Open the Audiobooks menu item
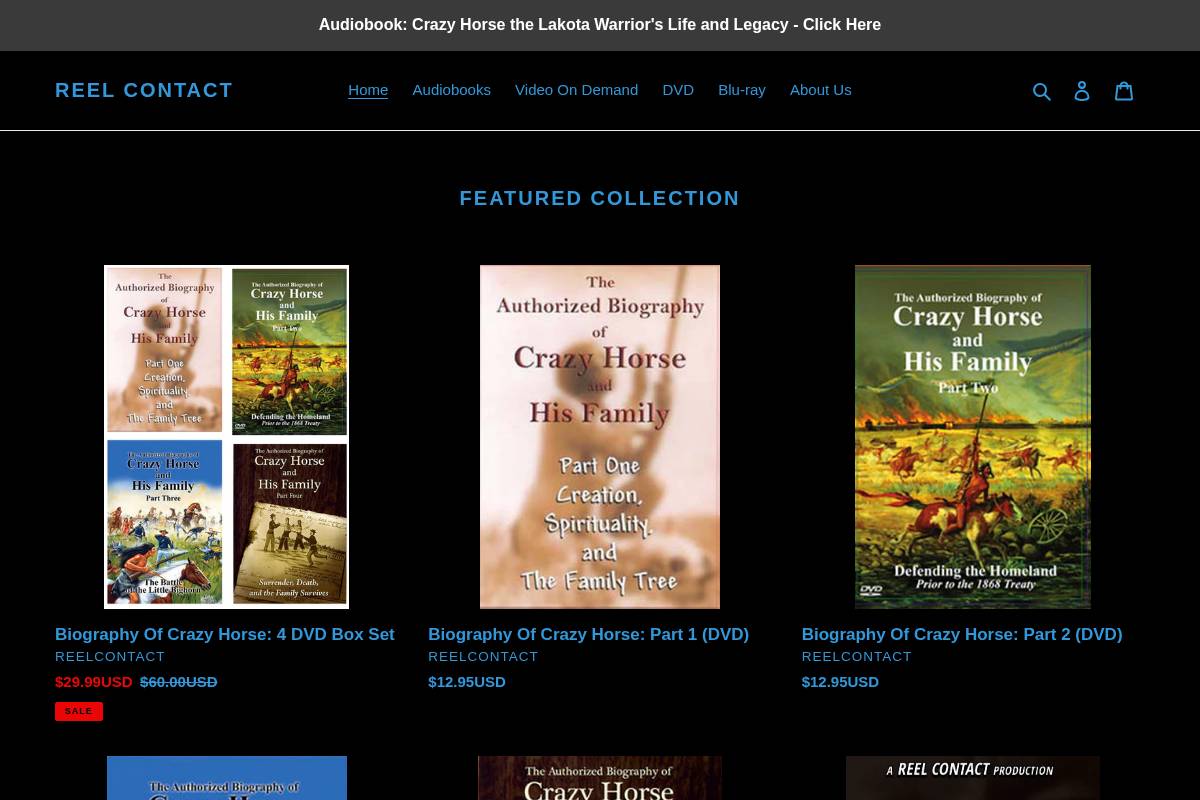 point(452,90)
